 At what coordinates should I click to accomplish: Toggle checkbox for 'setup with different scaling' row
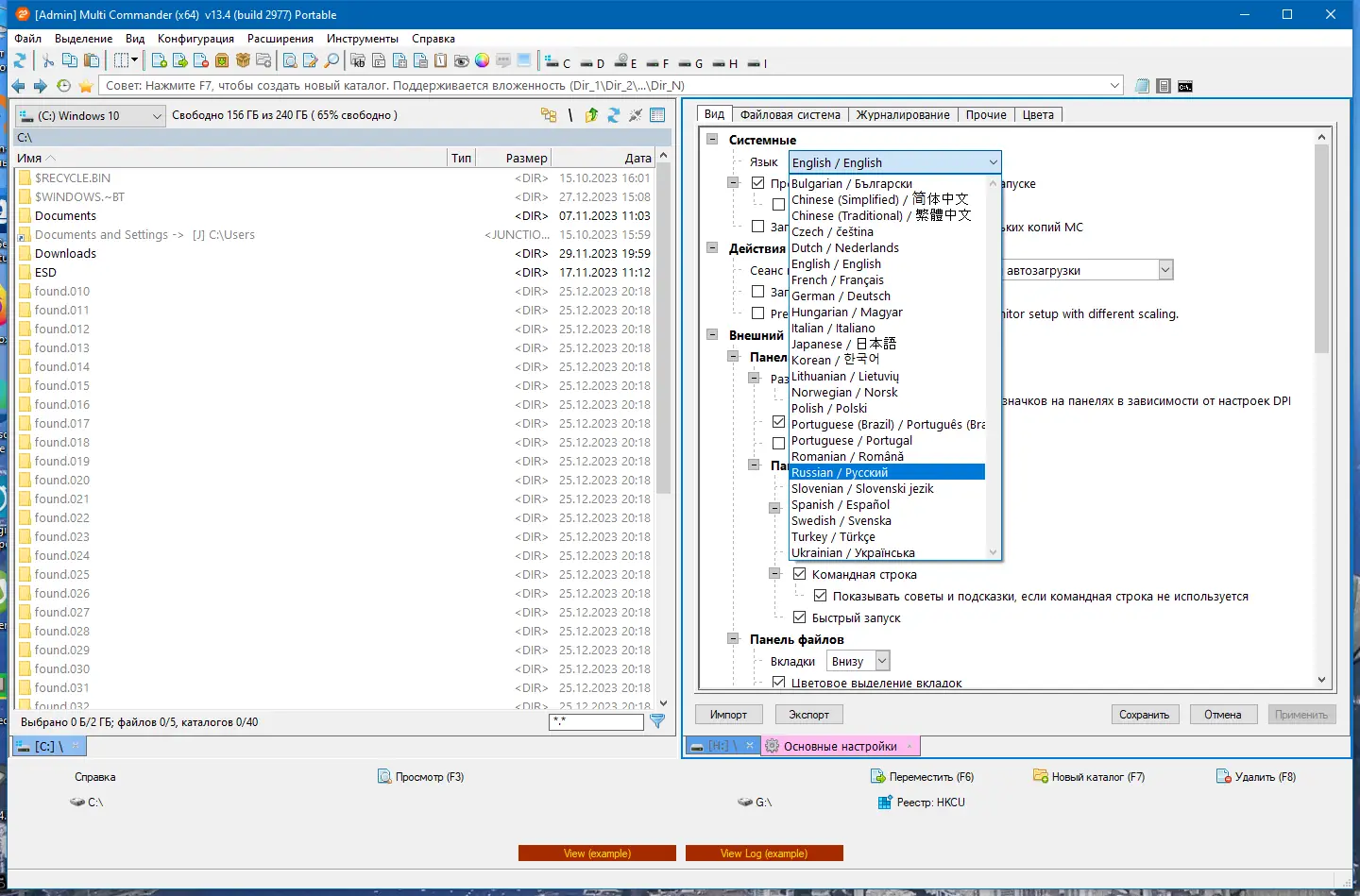757,313
